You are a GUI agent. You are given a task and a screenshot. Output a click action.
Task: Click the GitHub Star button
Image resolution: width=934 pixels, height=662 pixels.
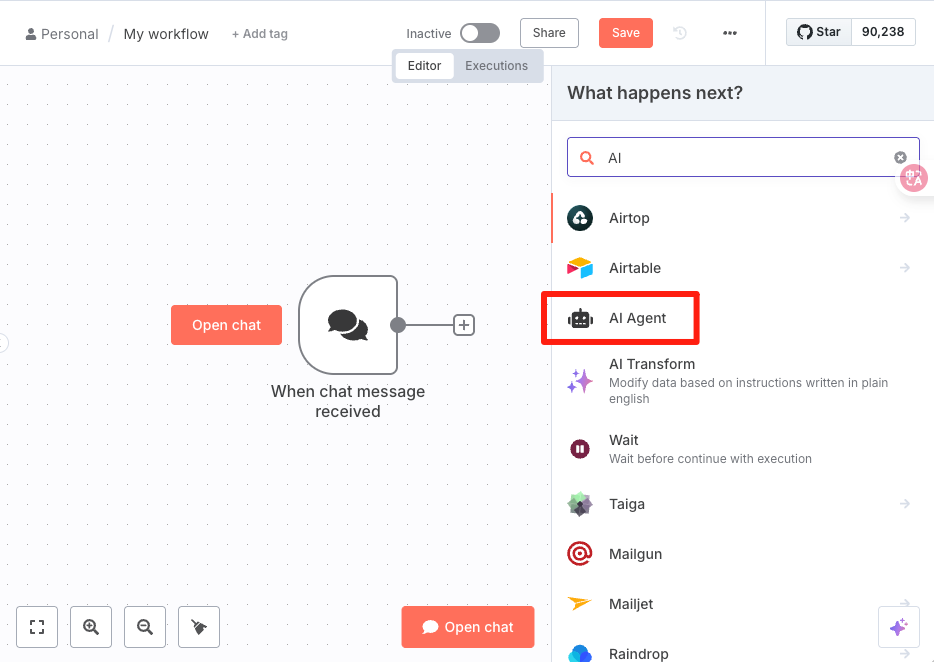tap(819, 32)
